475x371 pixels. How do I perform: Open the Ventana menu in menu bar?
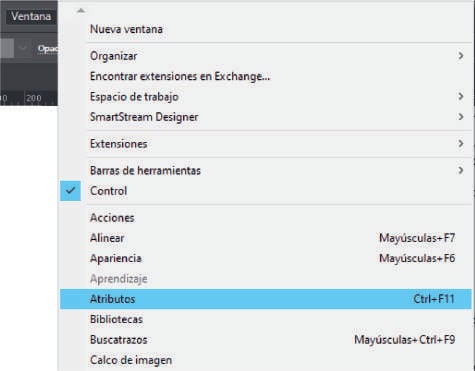coord(31,16)
